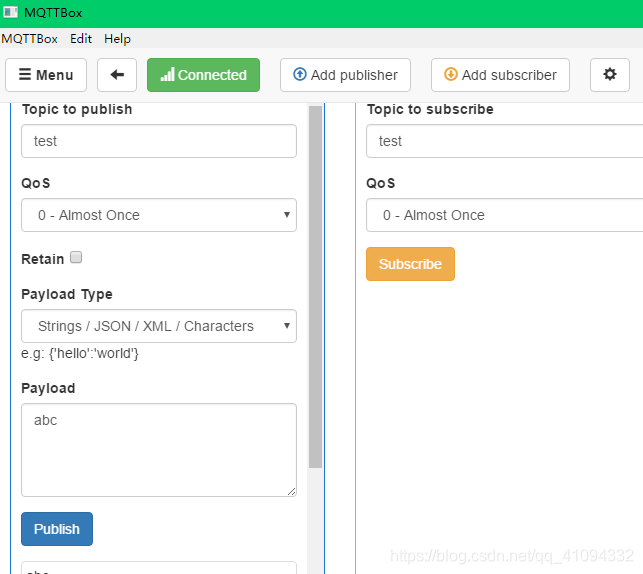Image resolution: width=643 pixels, height=574 pixels.
Task: Click Add publisher button
Action: coord(345,75)
